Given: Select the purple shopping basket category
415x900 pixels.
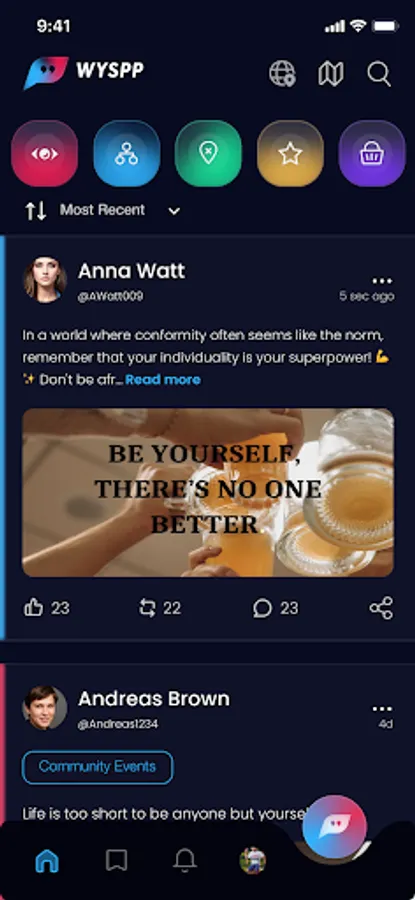Looking at the screenshot, I should tap(371, 154).
